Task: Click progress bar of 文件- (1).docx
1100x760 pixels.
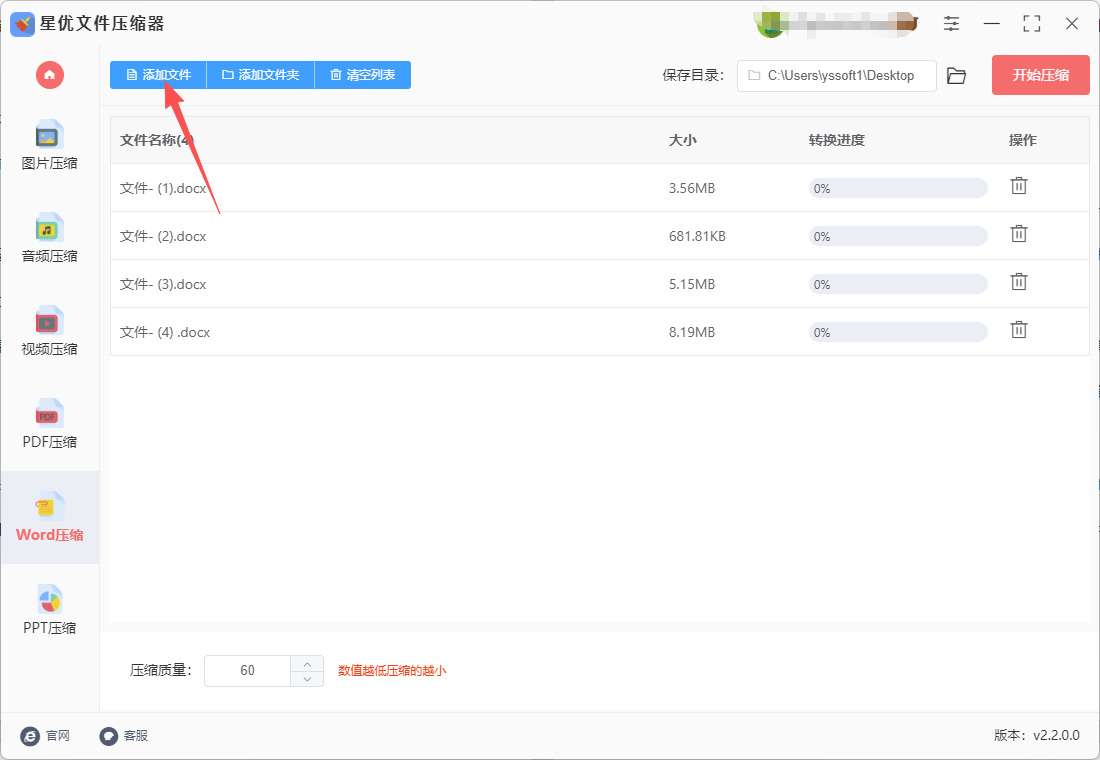Action: pyautogui.click(x=898, y=188)
